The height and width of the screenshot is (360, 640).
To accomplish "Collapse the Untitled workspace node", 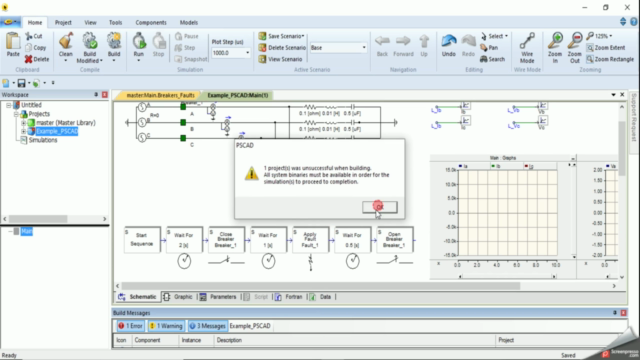I will coord(8,105).
